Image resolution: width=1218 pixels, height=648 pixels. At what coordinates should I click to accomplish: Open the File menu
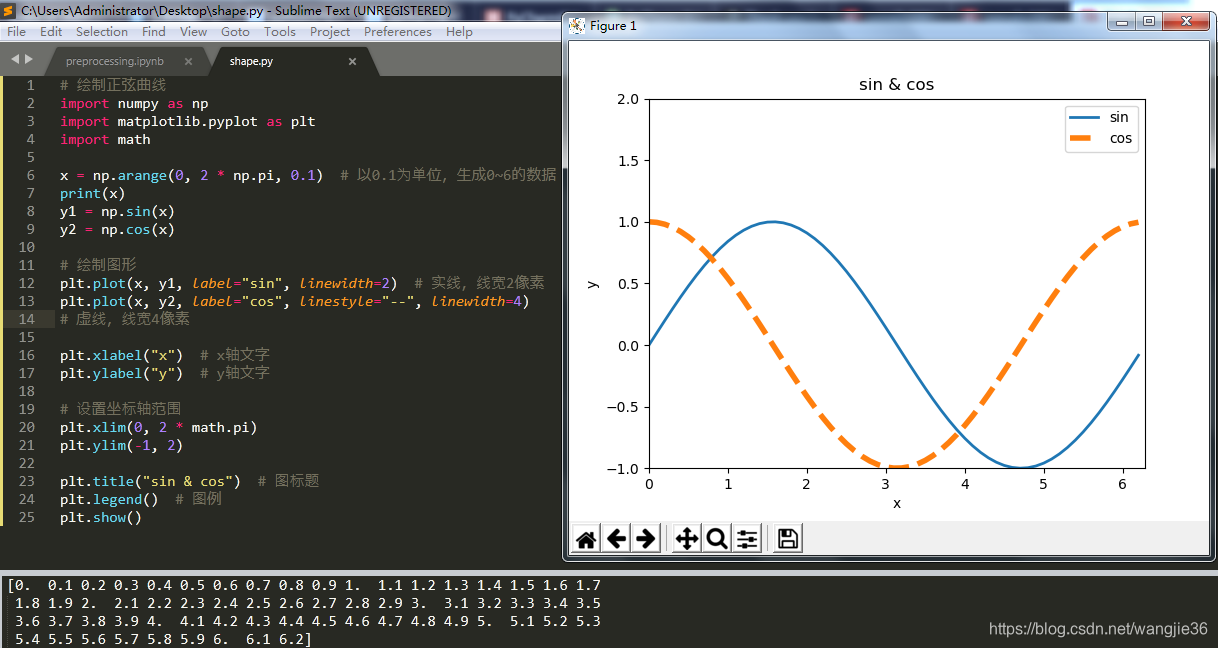point(16,32)
